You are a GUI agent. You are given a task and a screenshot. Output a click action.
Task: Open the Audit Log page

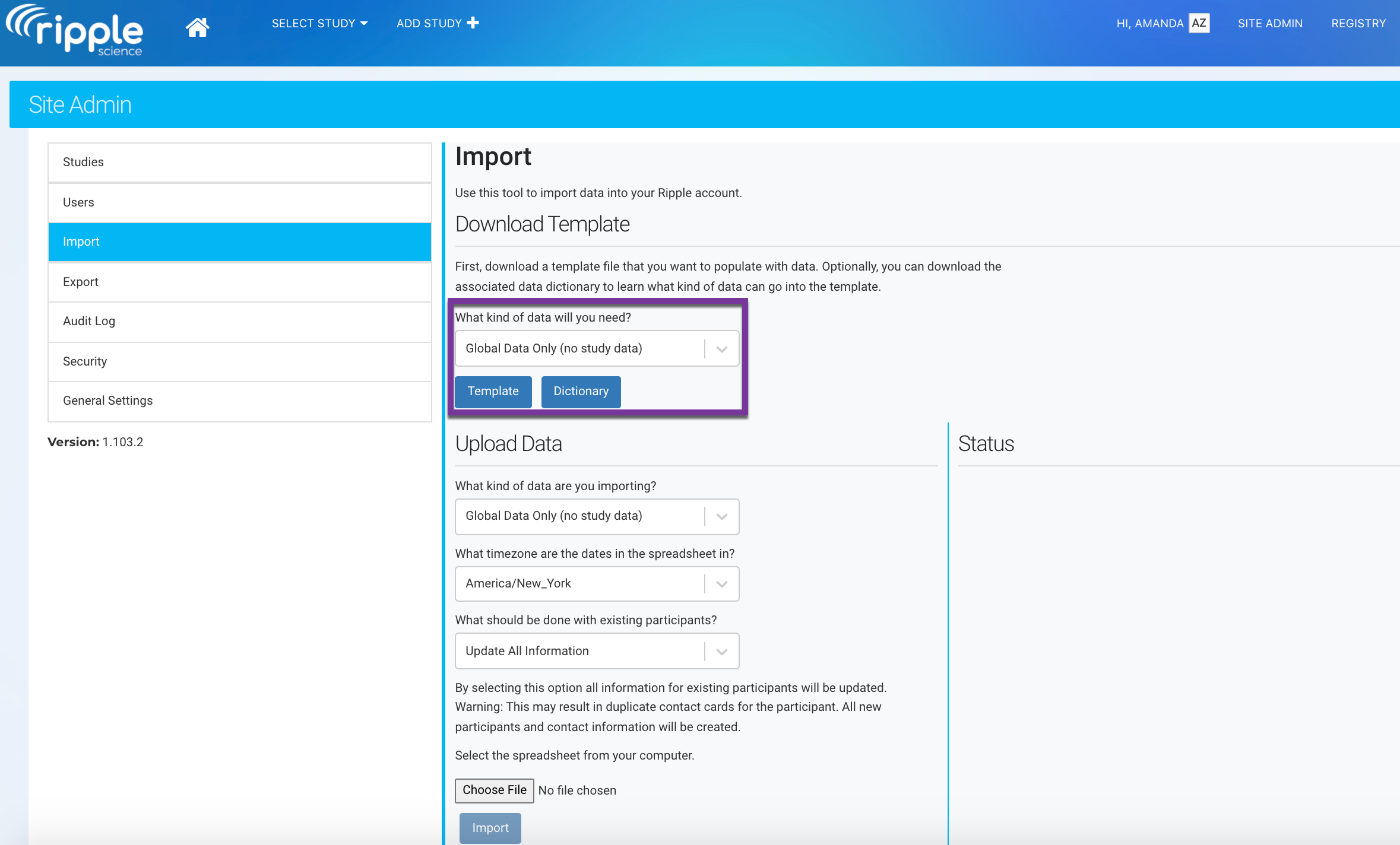coord(239,321)
